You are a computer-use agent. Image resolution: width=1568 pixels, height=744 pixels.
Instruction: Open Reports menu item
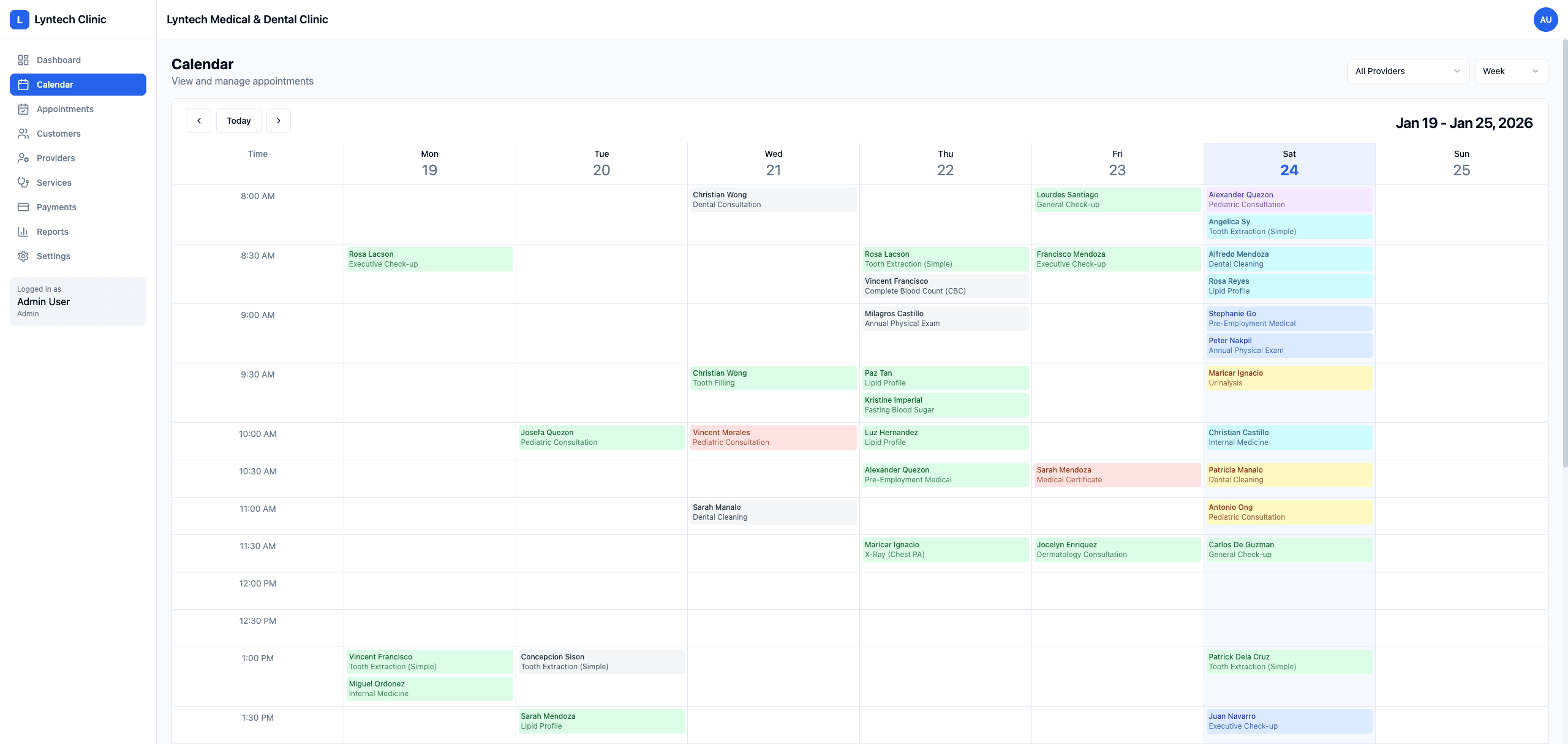tap(78, 232)
